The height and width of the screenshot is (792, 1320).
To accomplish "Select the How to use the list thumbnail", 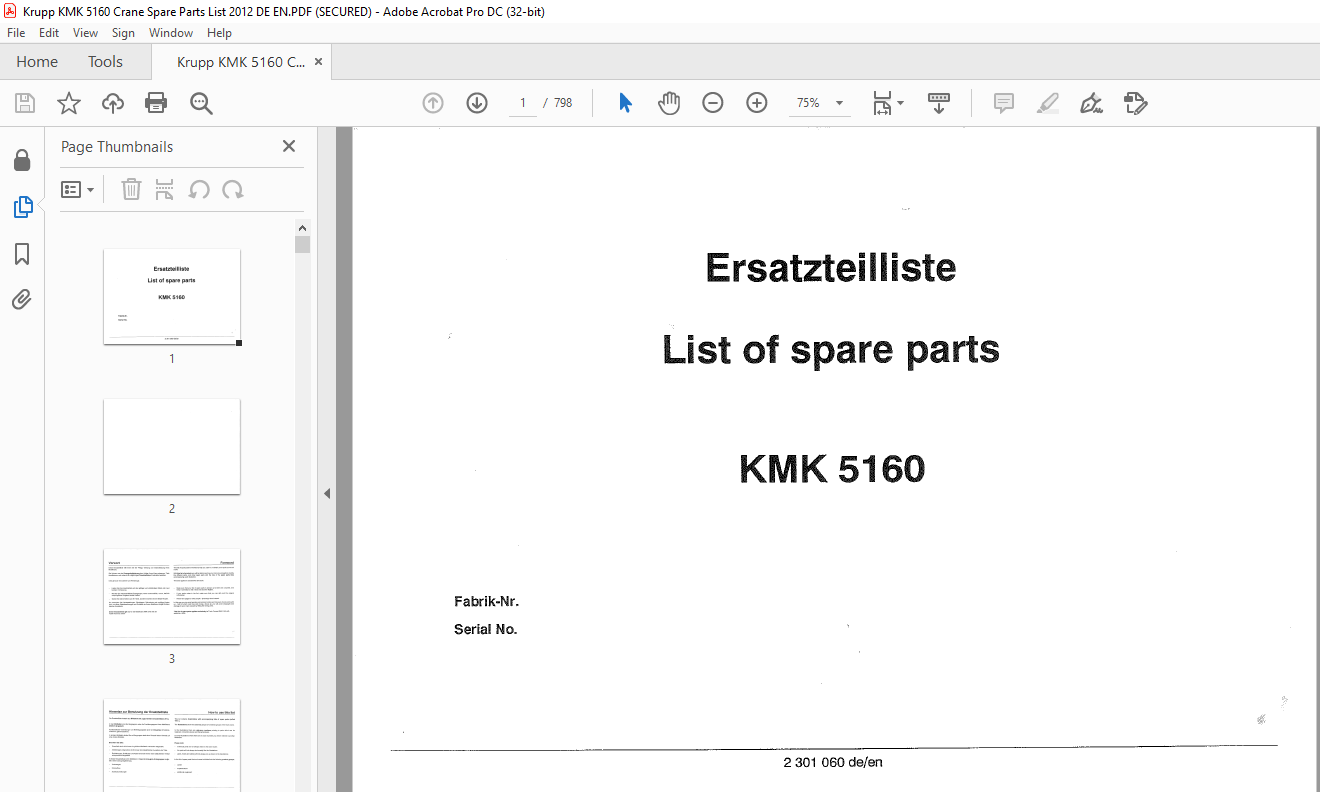I will point(172,745).
